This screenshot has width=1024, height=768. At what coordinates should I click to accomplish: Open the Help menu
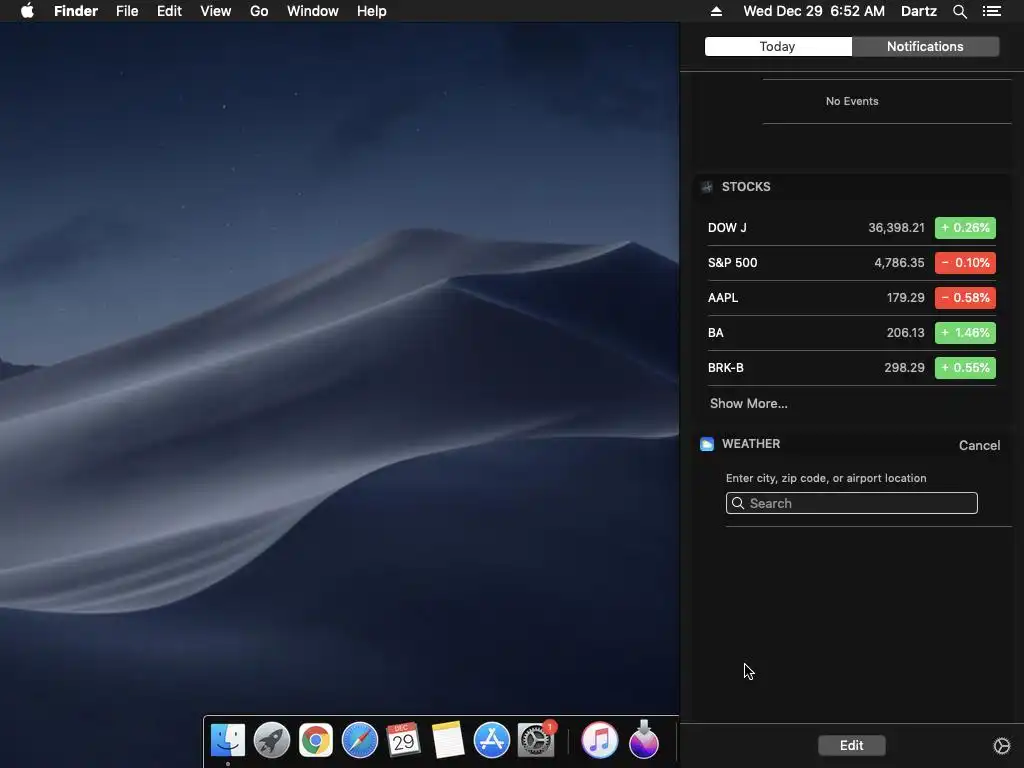(372, 11)
